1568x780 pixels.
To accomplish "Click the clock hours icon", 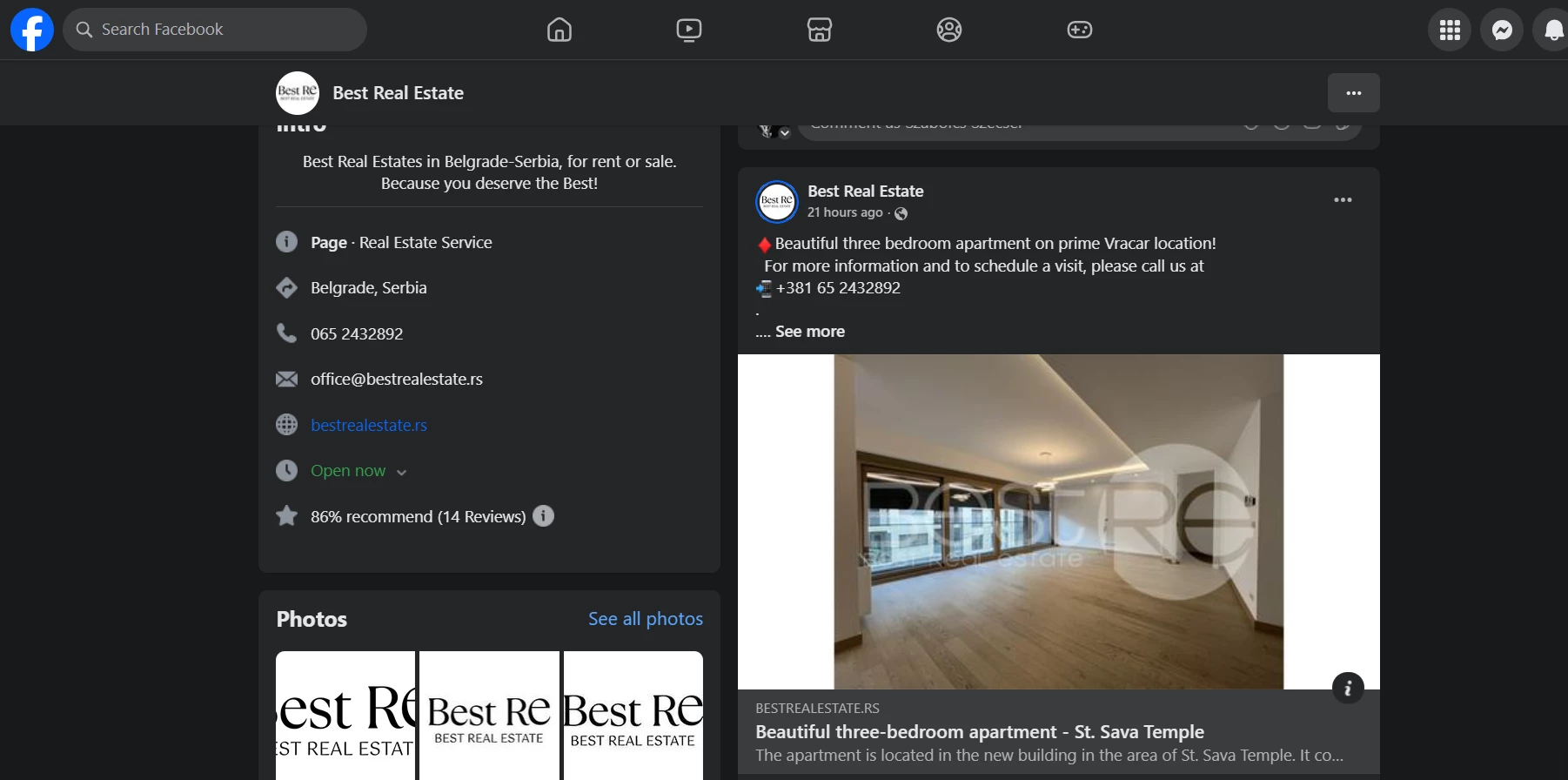I will point(286,470).
